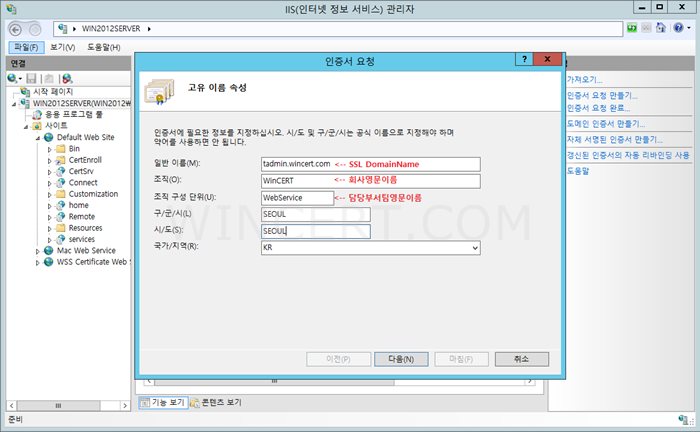Collapse the Default Web Site node
Viewport: 700px width, 432px height.
(x=38, y=138)
